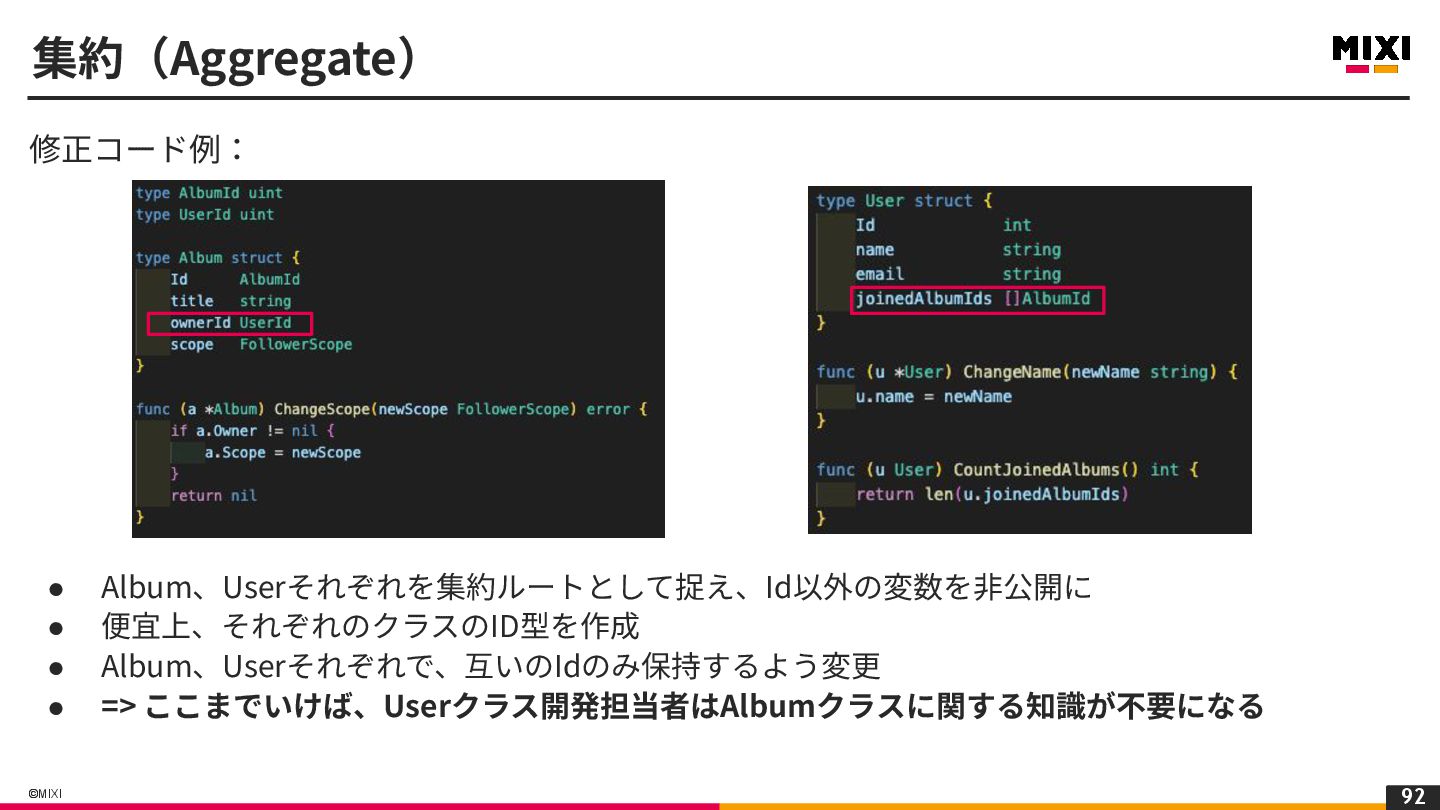1440x810 pixels.
Task: Click the line 'type Album struct {'
Action: (218, 258)
